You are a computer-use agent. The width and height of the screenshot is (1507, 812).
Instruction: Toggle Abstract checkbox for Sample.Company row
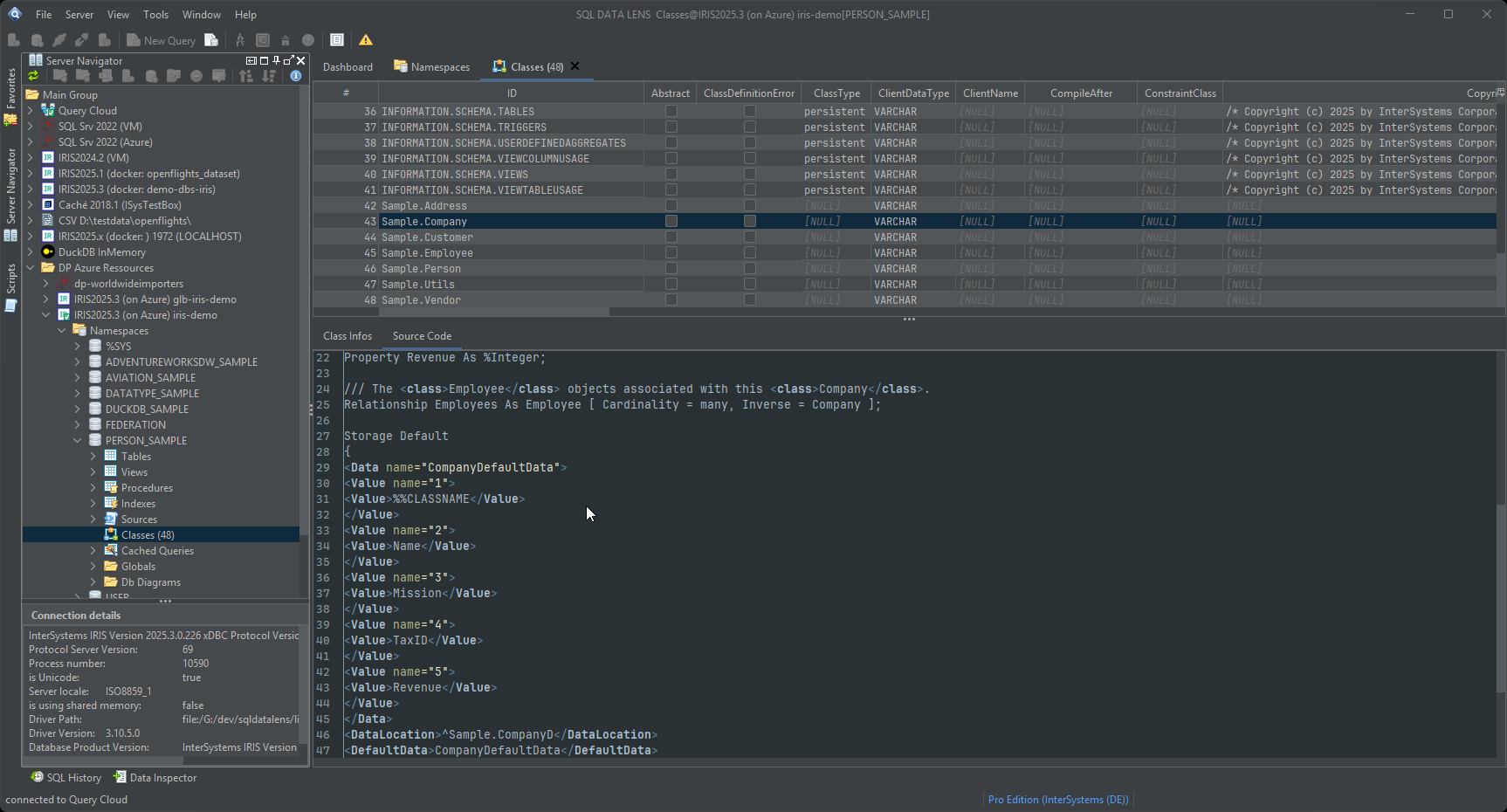click(x=671, y=222)
